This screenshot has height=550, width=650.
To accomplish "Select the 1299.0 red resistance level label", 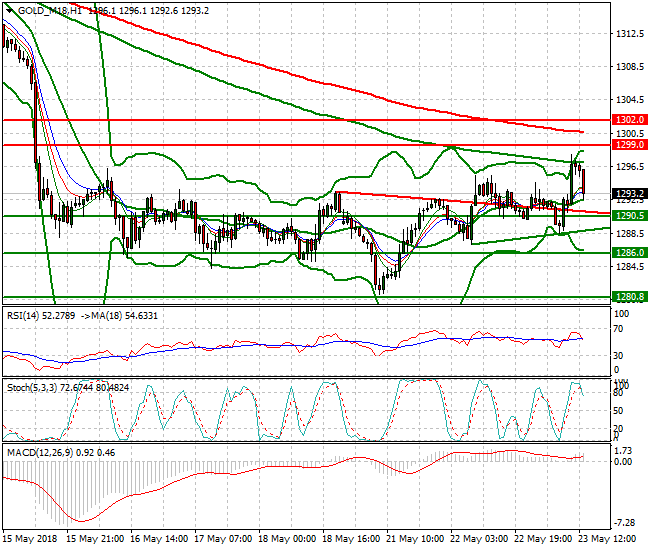I will point(630,145).
